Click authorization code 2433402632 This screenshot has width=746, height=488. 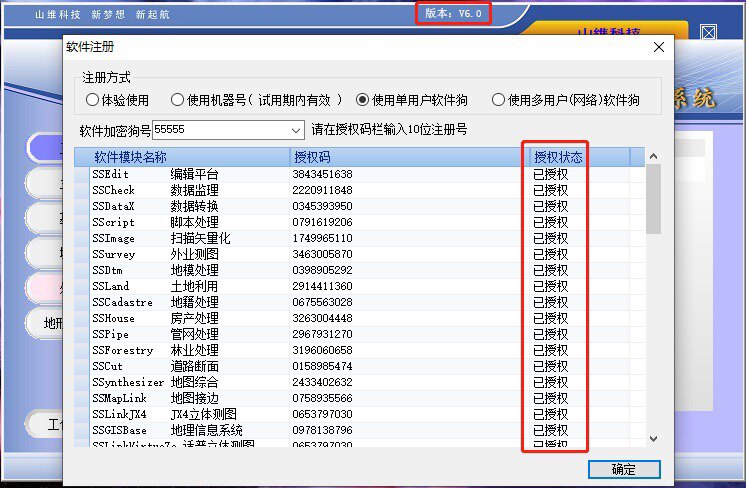point(323,382)
